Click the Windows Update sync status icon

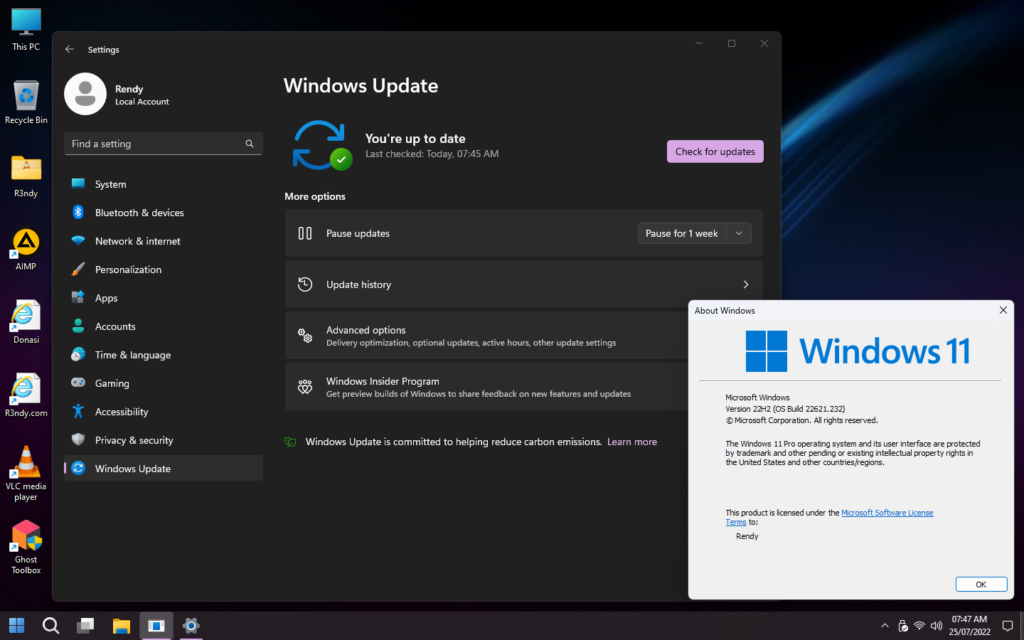[322, 145]
